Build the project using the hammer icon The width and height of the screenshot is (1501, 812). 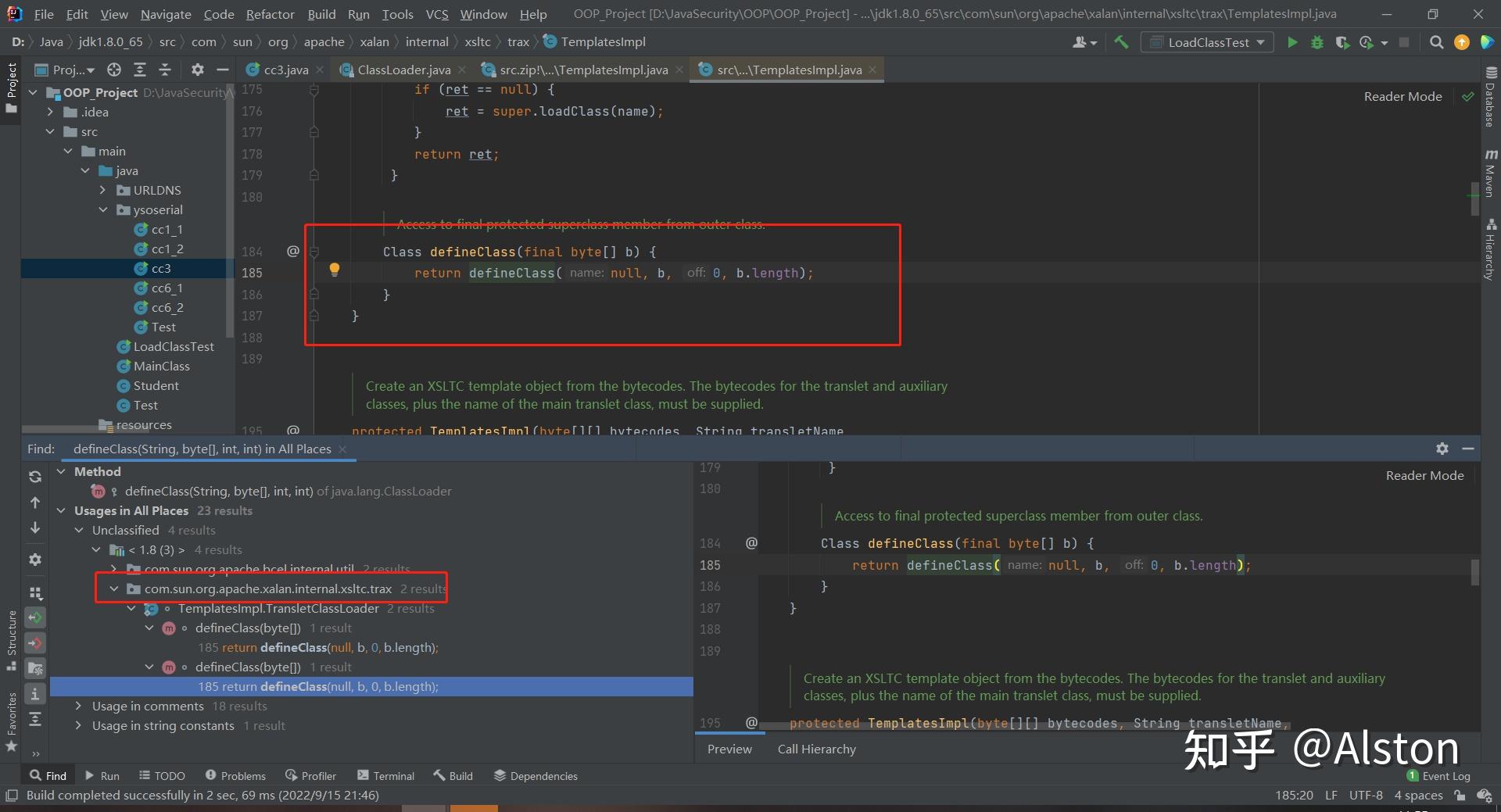tap(1121, 43)
